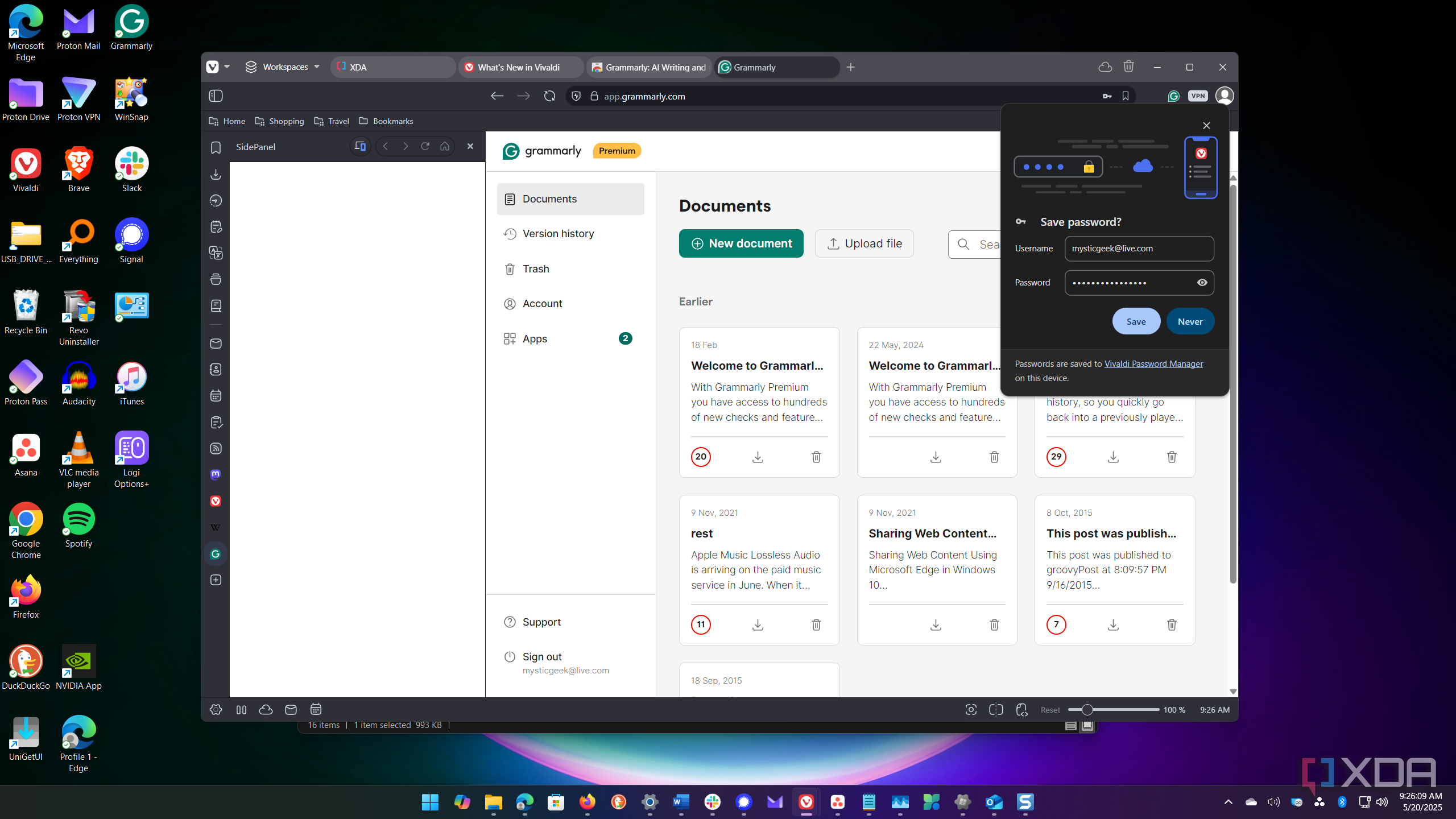Open the Bookmarks panel icon in the Vivaldi sidebar
This screenshot has height=819, width=1456.
coord(216,148)
